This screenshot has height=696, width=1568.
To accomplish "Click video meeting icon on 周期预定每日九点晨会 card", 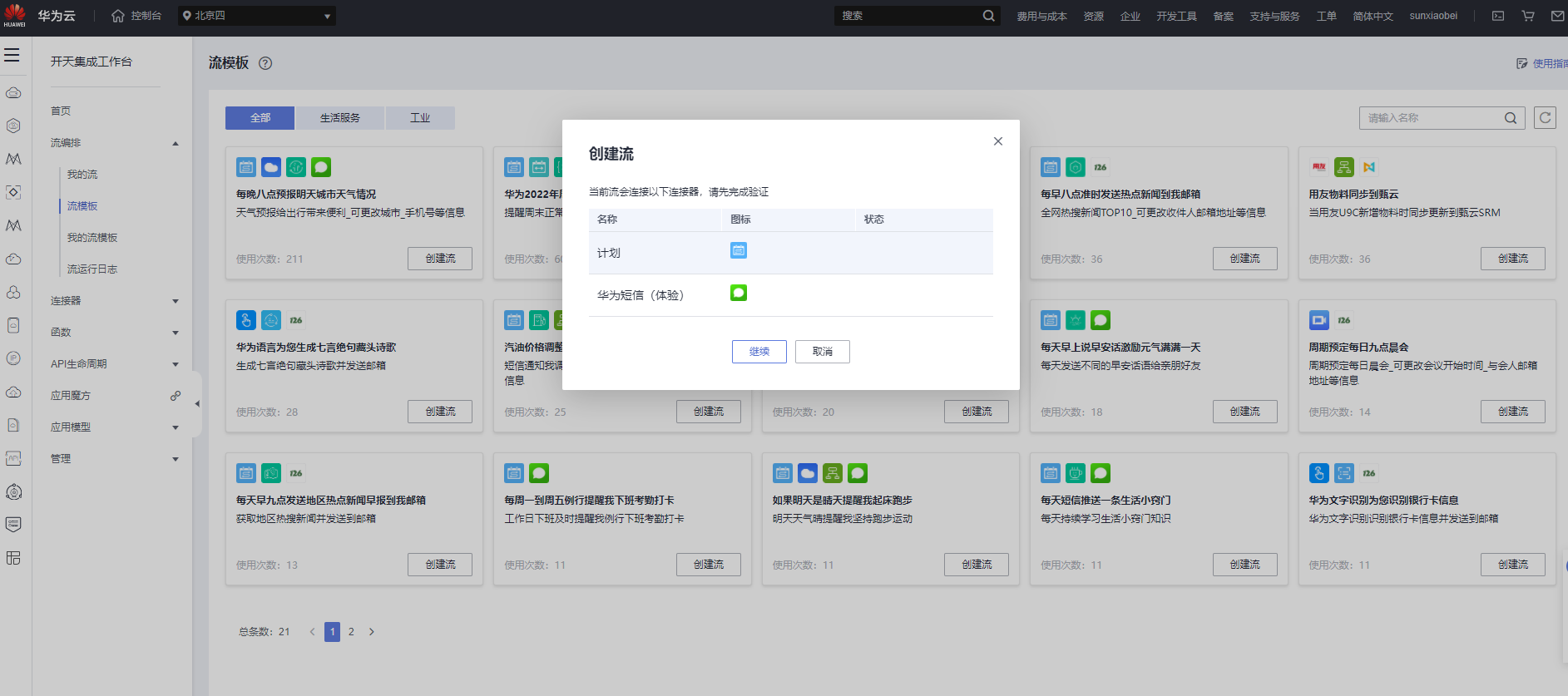I will pos(1319,320).
